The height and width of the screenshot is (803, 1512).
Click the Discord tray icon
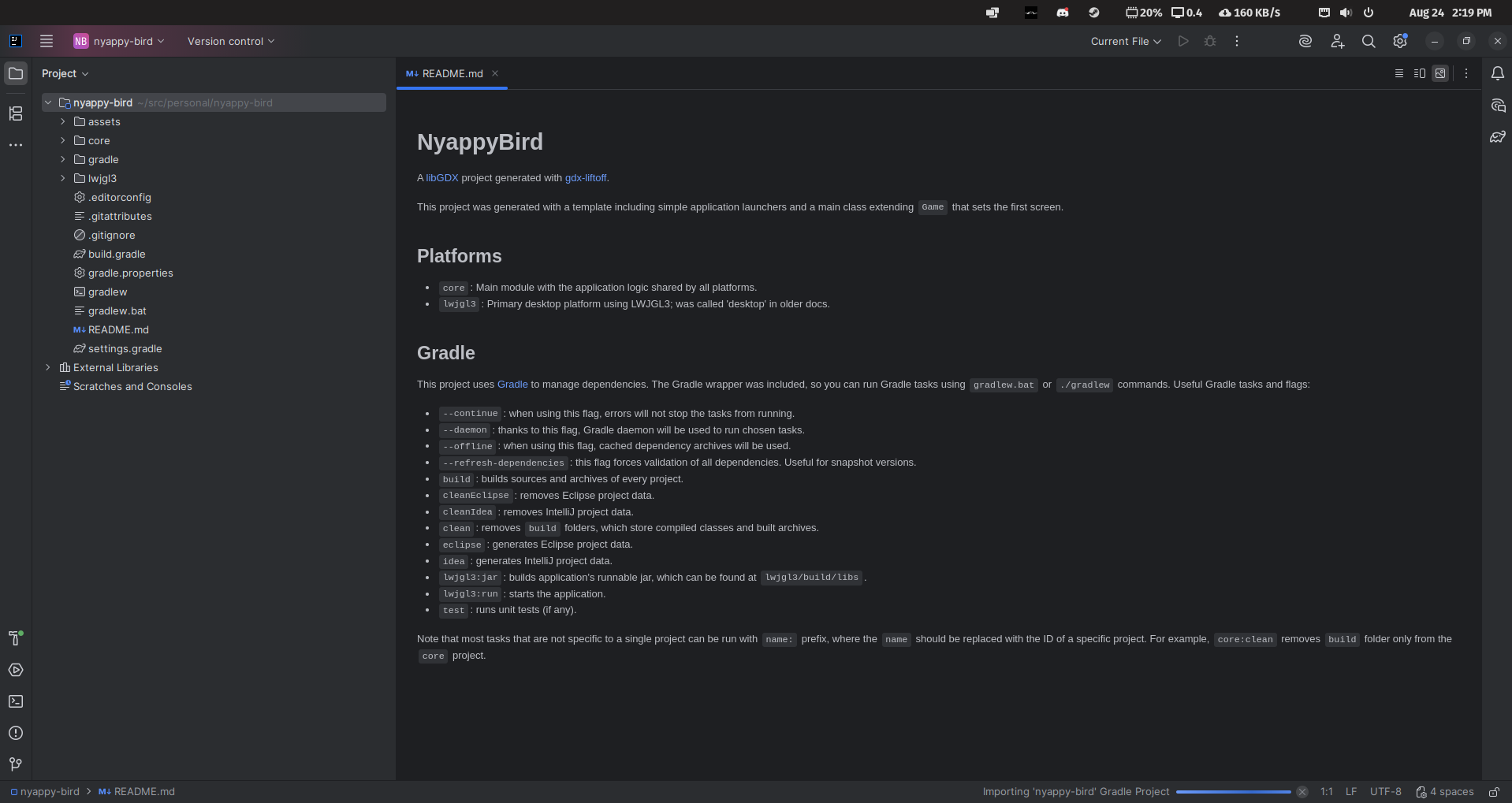[x=1063, y=13]
